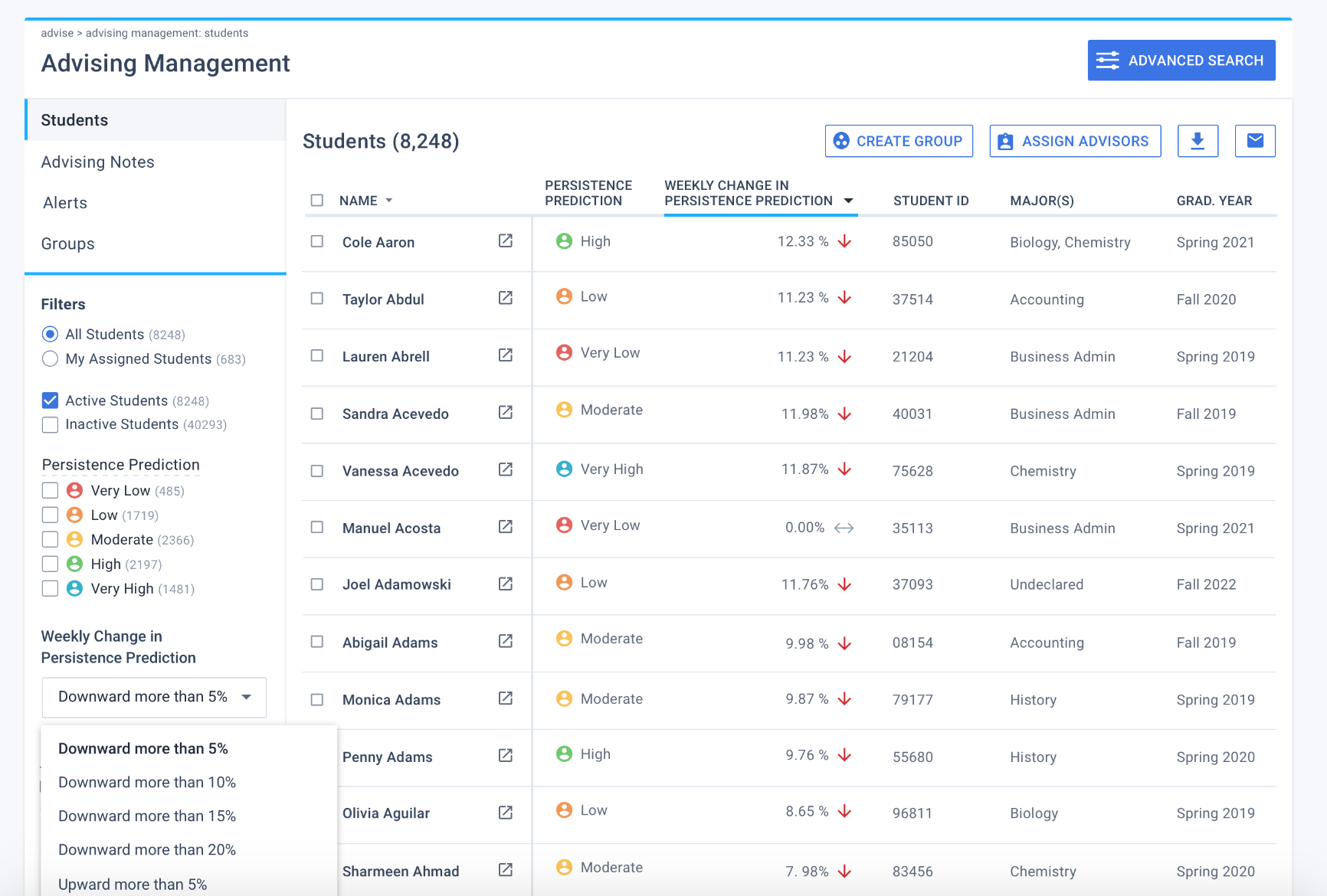Image resolution: width=1327 pixels, height=896 pixels.
Task: Open the Weekly Change filter dropdown
Action: (x=154, y=697)
